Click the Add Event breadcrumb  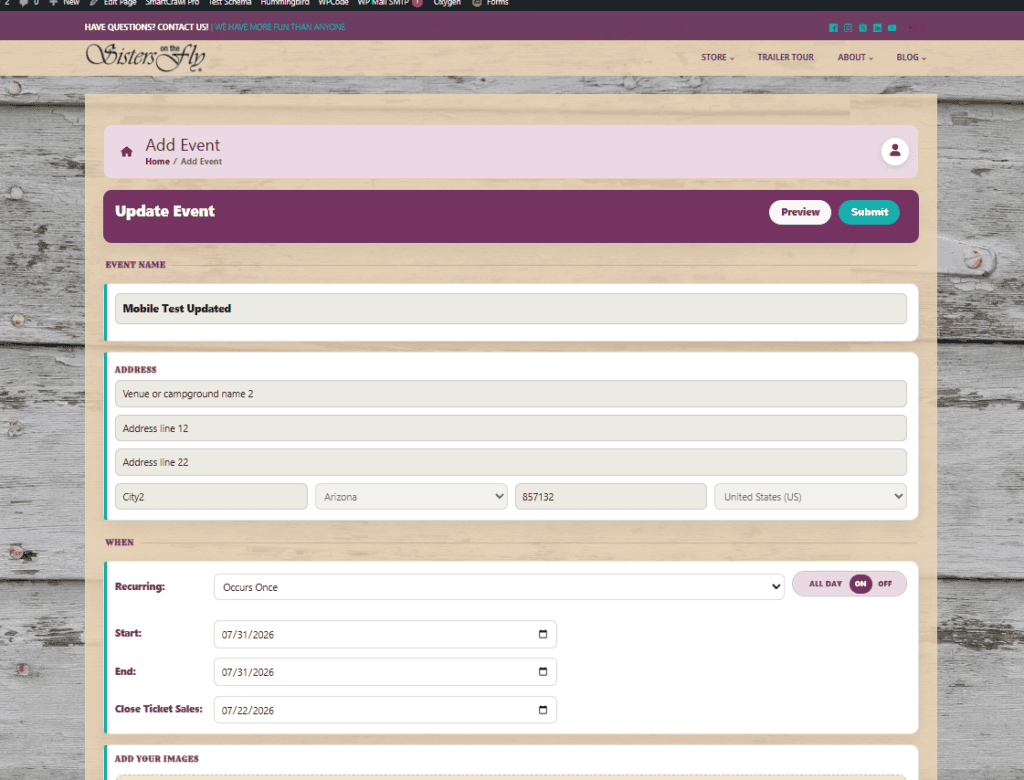pos(201,161)
